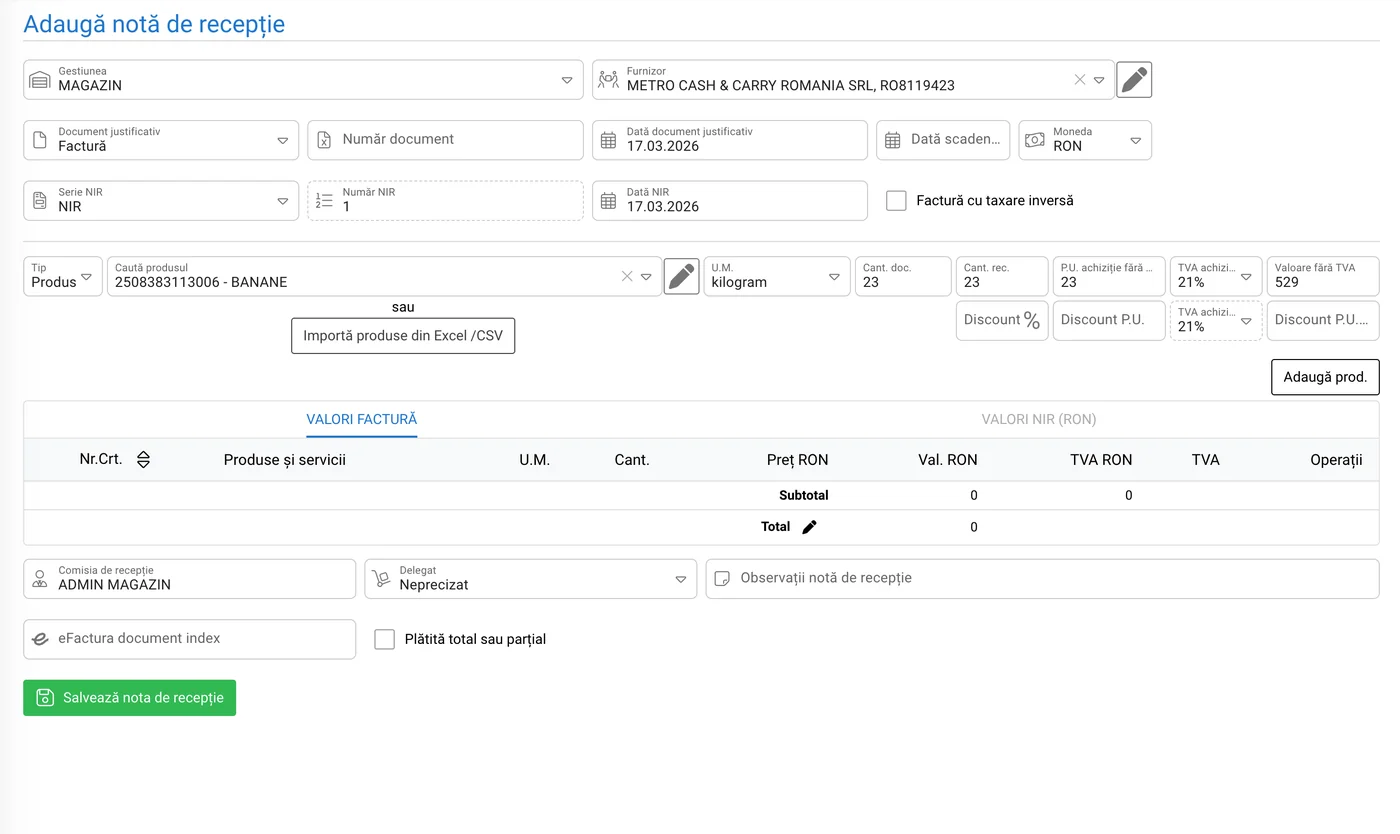This screenshot has height=834, width=1400.
Task: Sort rows with the Nr.Crt. arrows icon
Action: pos(143,460)
